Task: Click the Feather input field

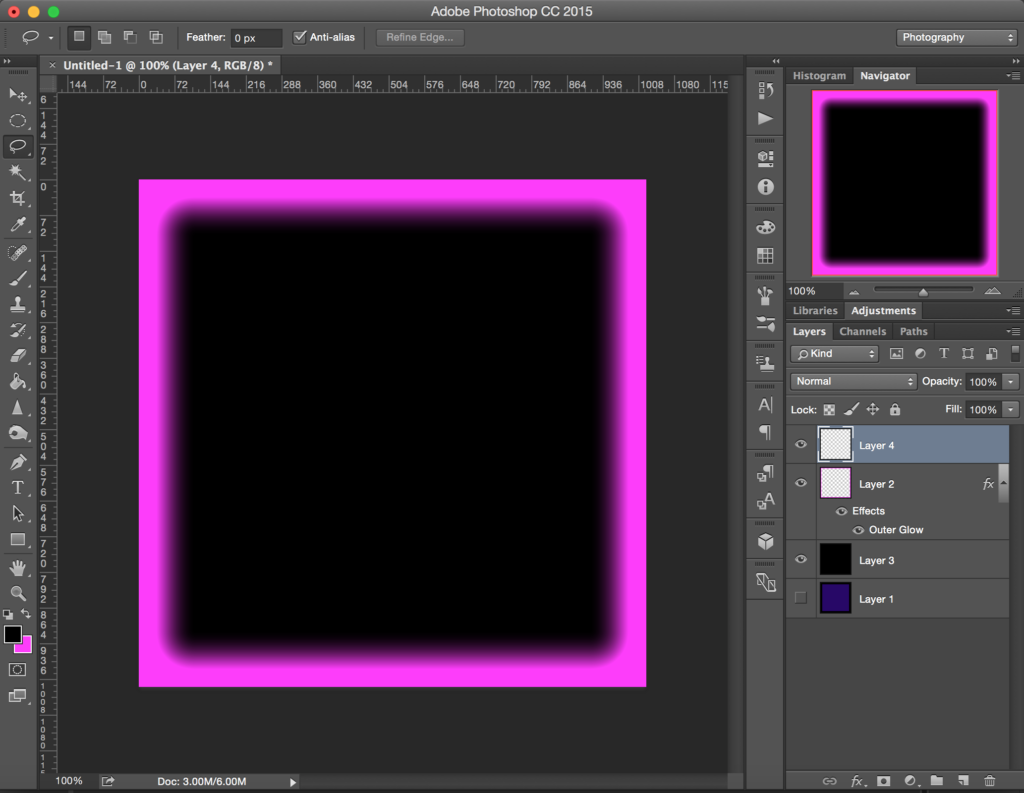Action: 256,38
